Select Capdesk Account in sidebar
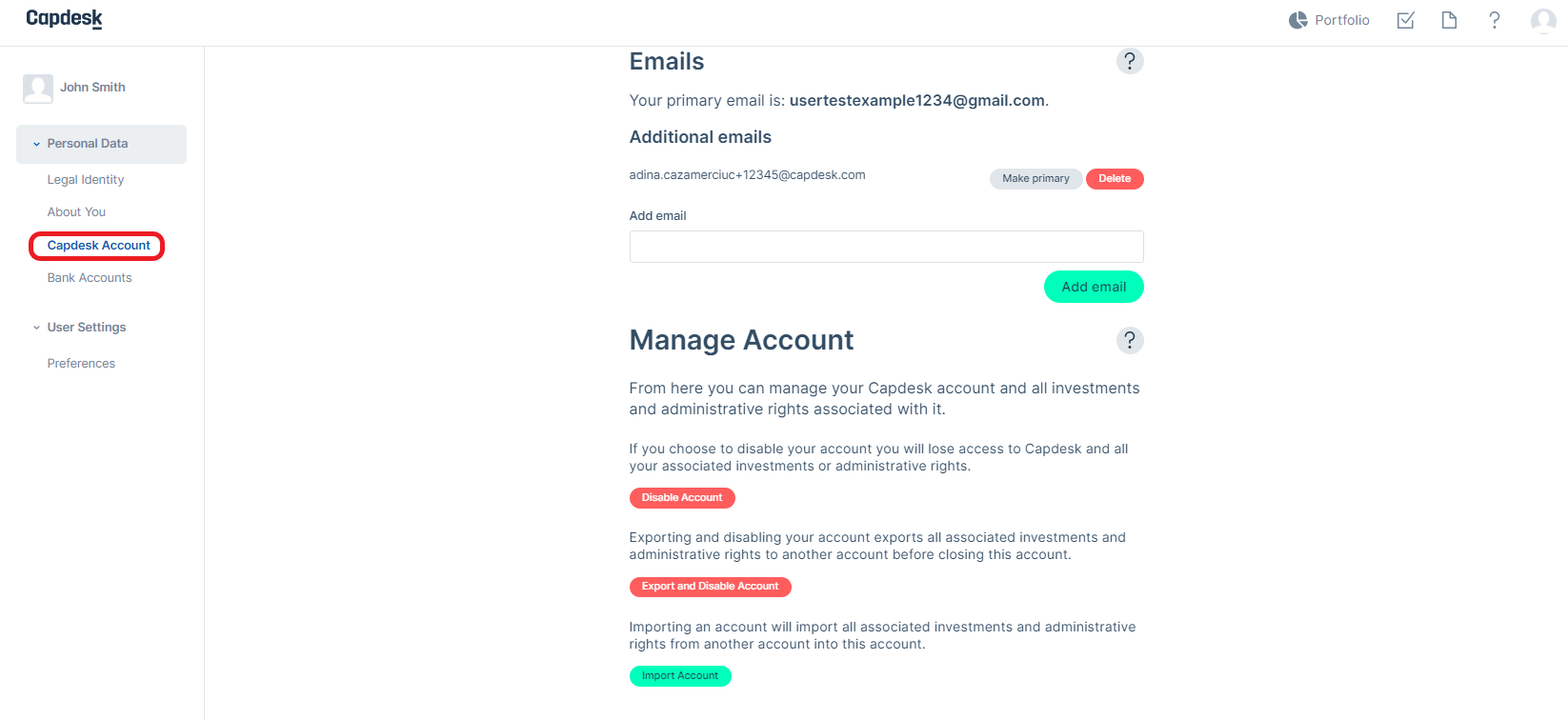 point(98,246)
